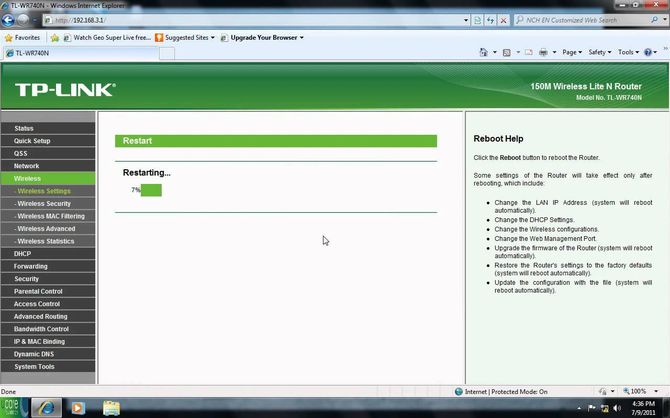
Task: Open the DHCP sidebar item
Action: [x=48, y=253]
